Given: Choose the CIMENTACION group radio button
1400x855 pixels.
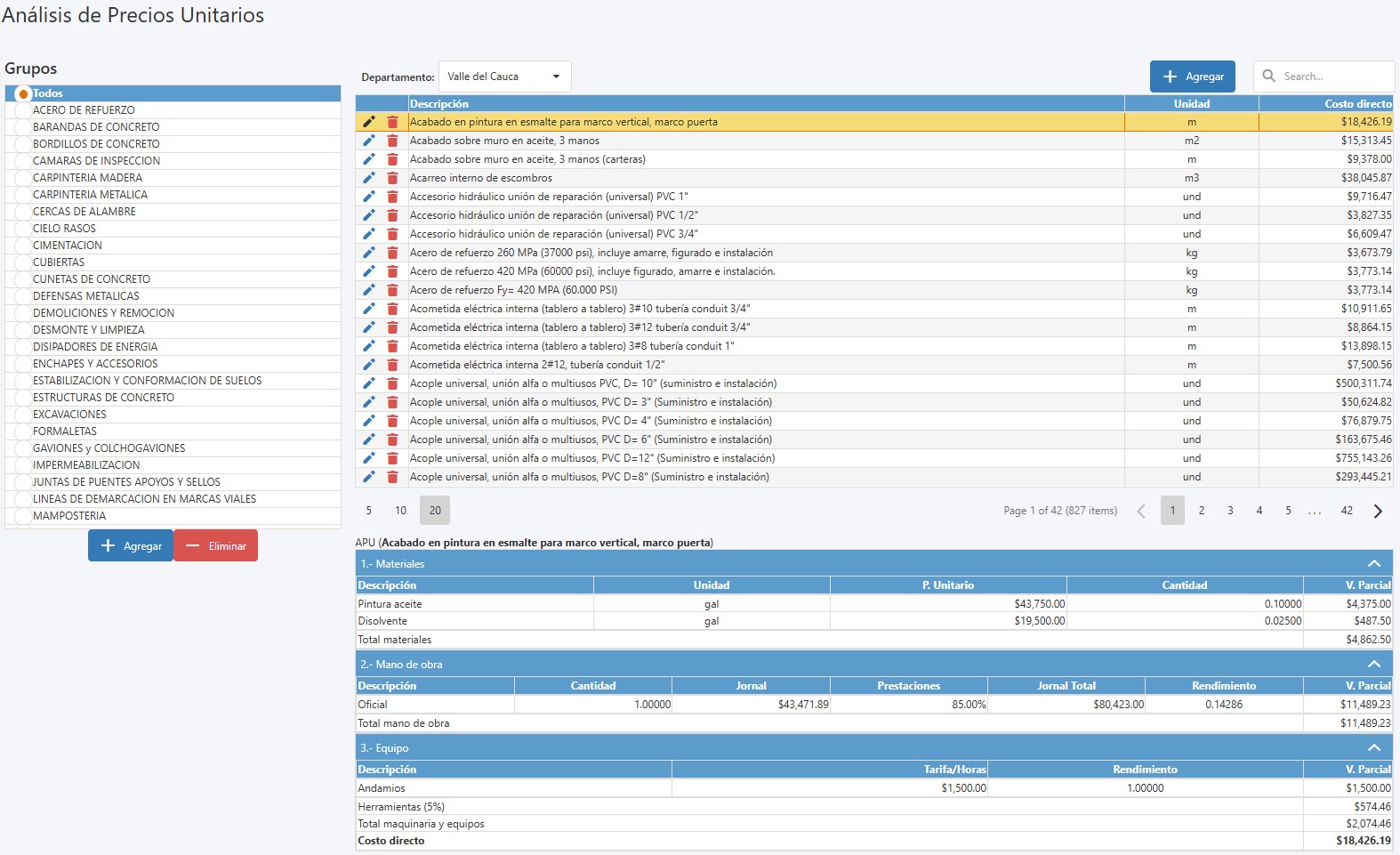Looking at the screenshot, I should click(x=23, y=246).
